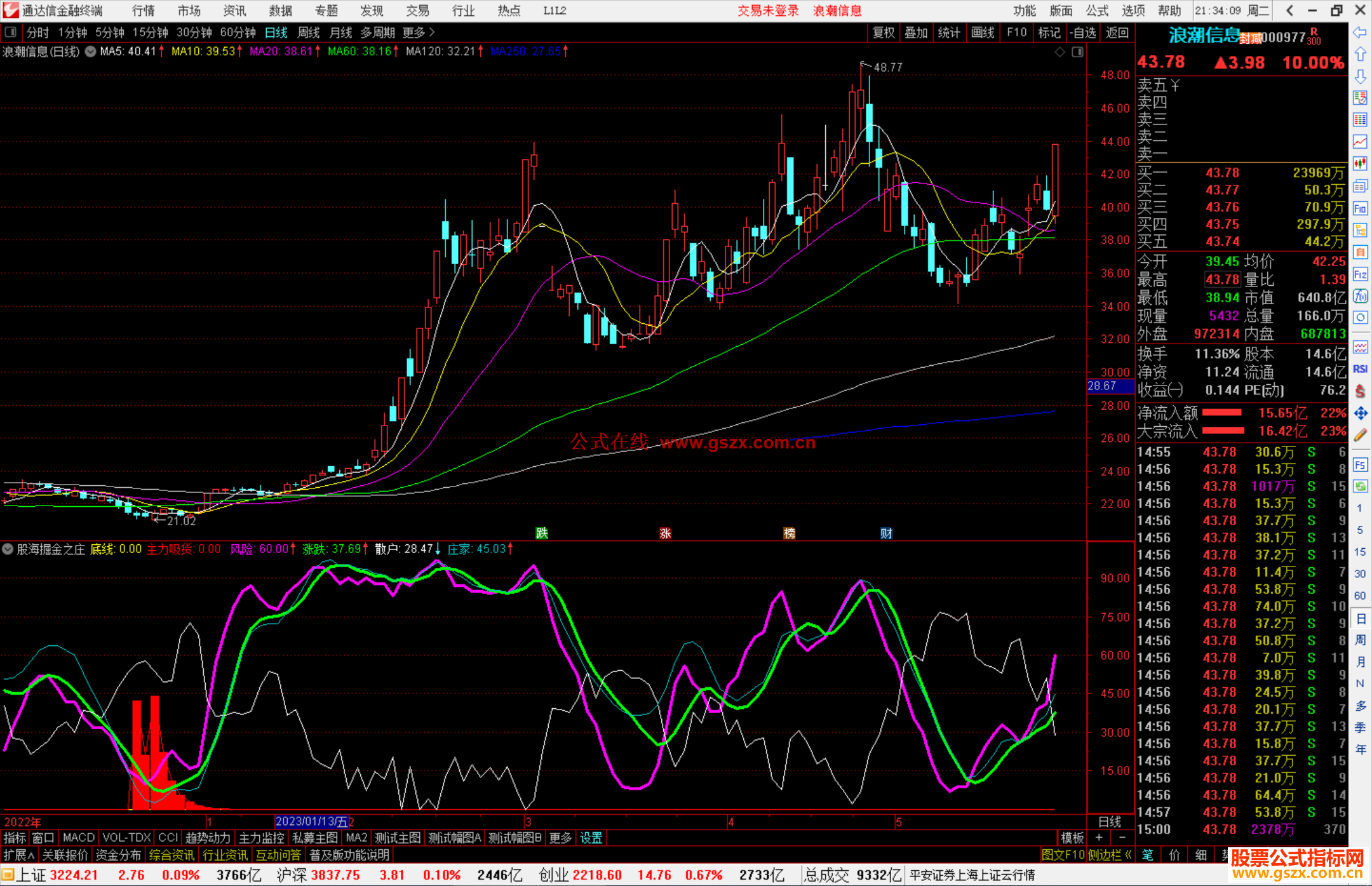1372x886 pixels.
Task: Toggle the panel layout icon above the chart
Action: coord(1077,52)
